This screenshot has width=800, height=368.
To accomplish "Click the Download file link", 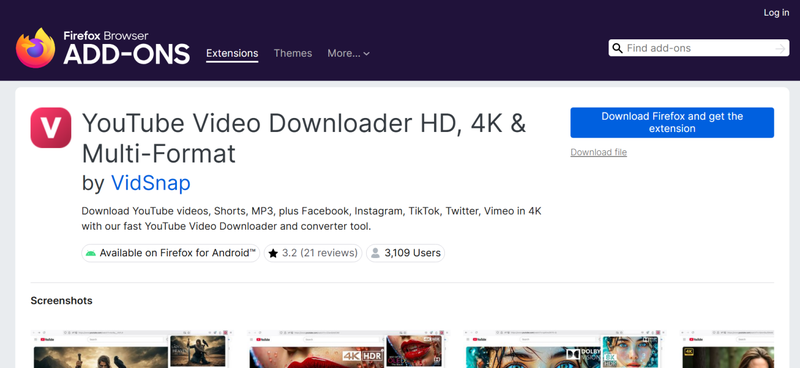I will [x=598, y=152].
